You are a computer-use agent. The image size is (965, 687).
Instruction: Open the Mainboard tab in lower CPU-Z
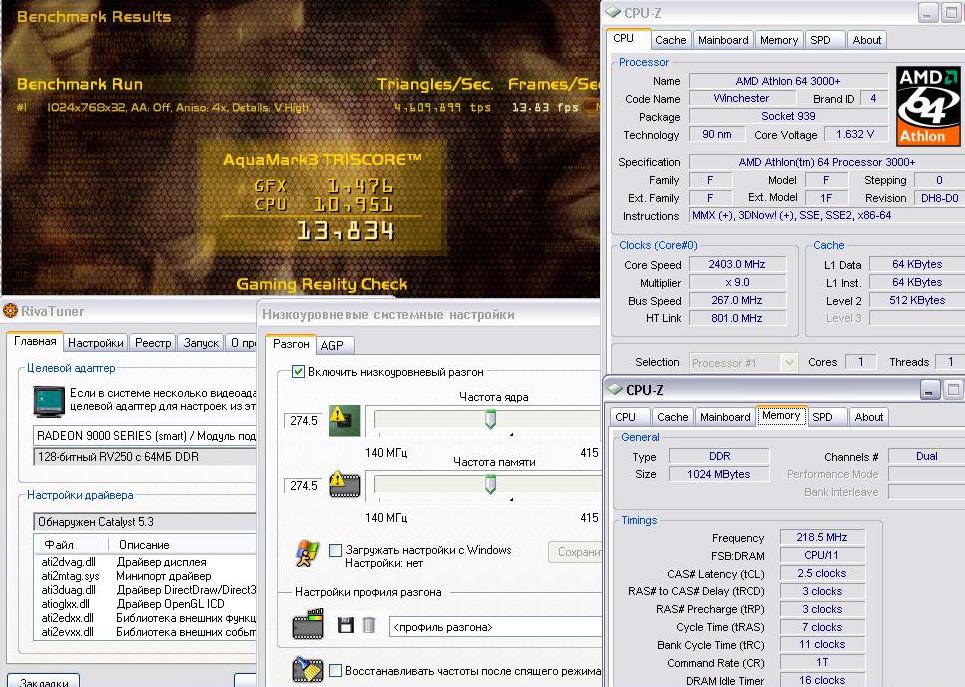click(x=725, y=417)
